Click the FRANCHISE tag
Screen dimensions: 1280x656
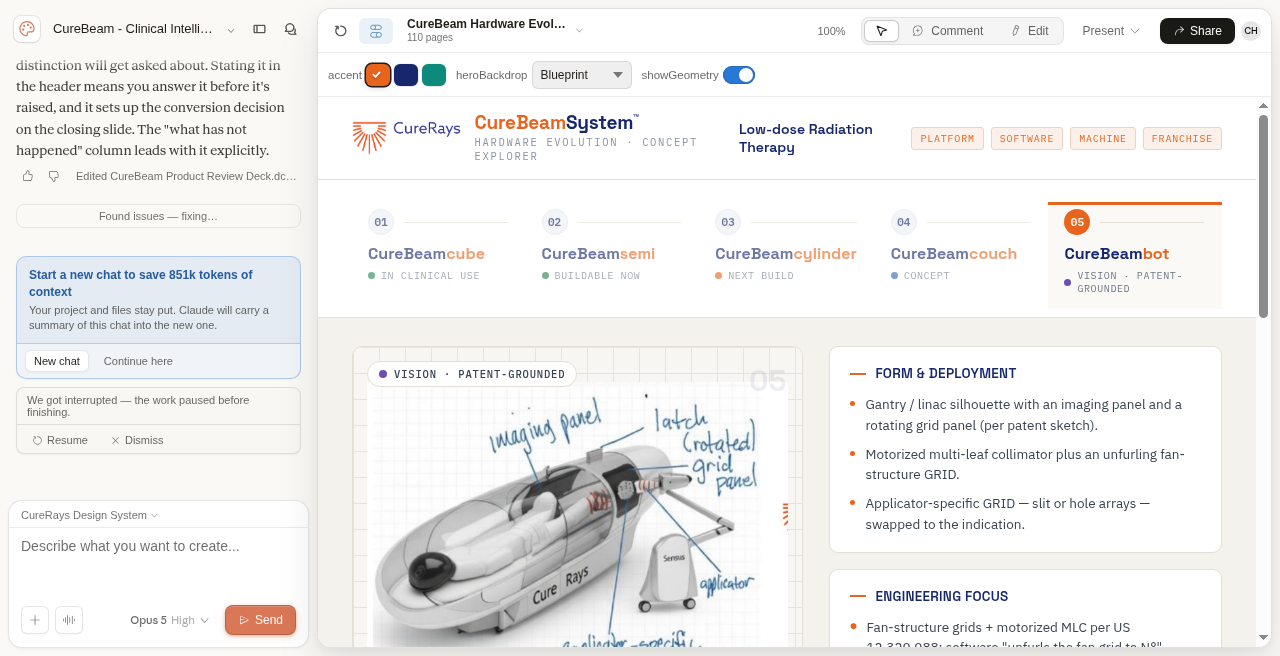1182,139
